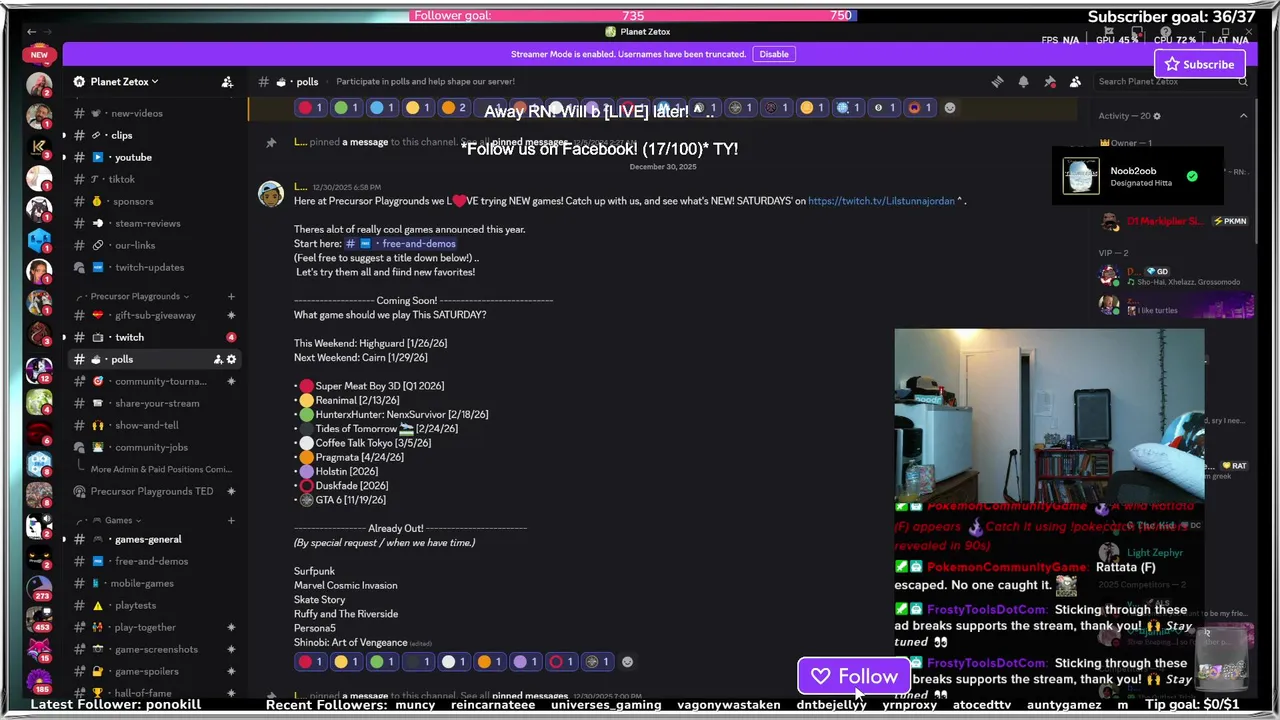1280x720 pixels.
Task: Click the webcam video overlay
Action: (x=1049, y=415)
